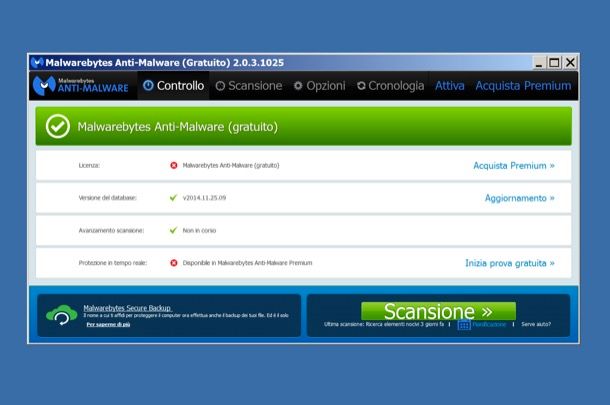The height and width of the screenshot is (405, 610).
Task: Click the Avanzamento scansione: label
Action: point(111,230)
